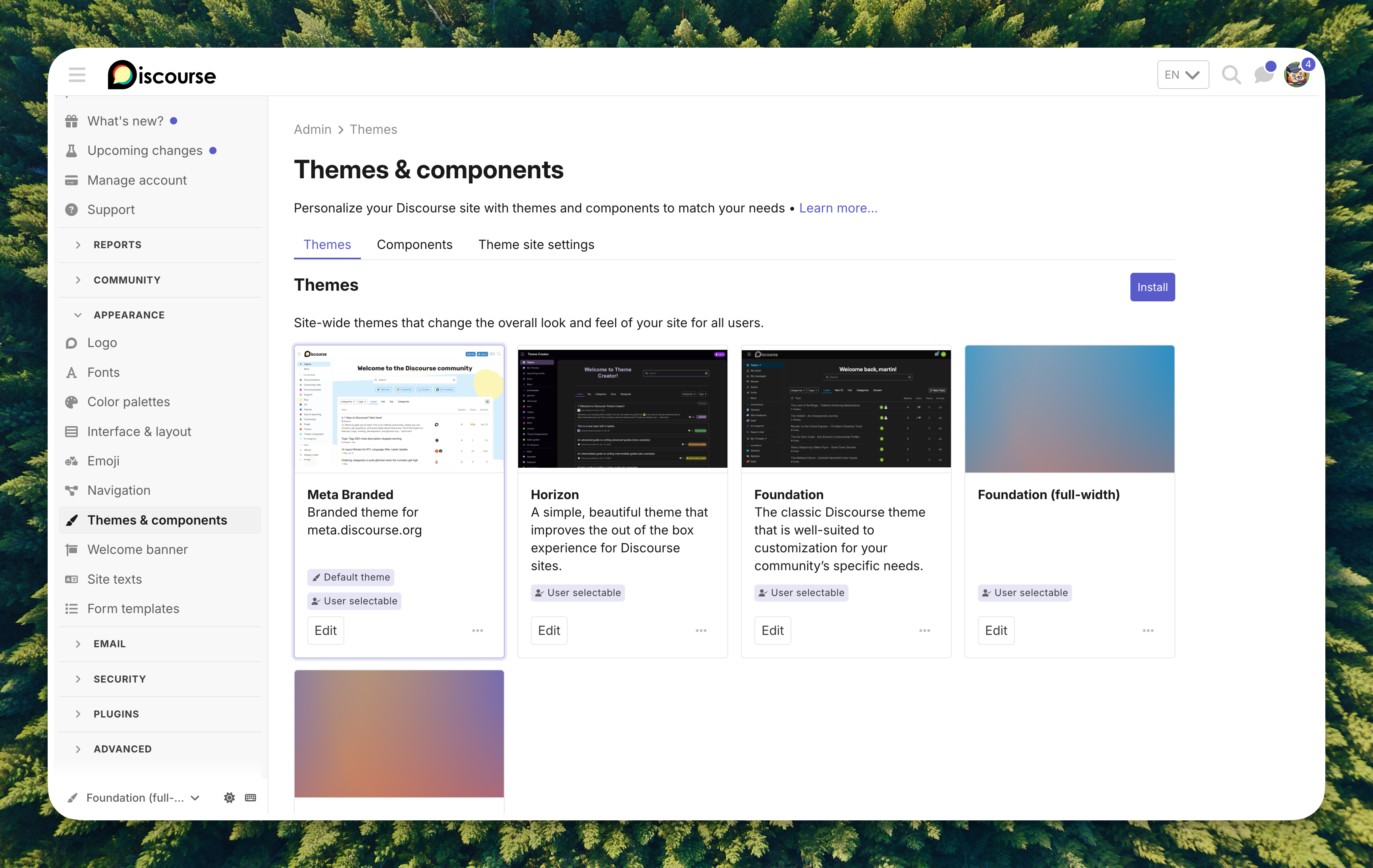
Task: Open the EN language dropdown
Action: tap(1182, 75)
